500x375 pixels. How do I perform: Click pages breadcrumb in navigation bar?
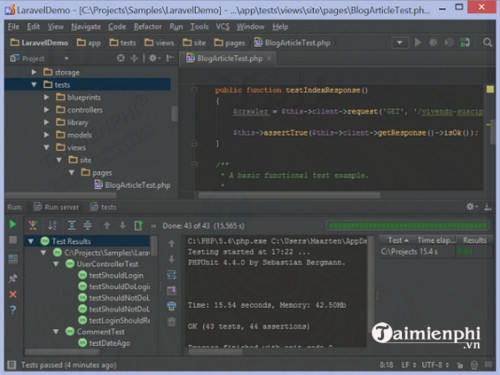229,43
